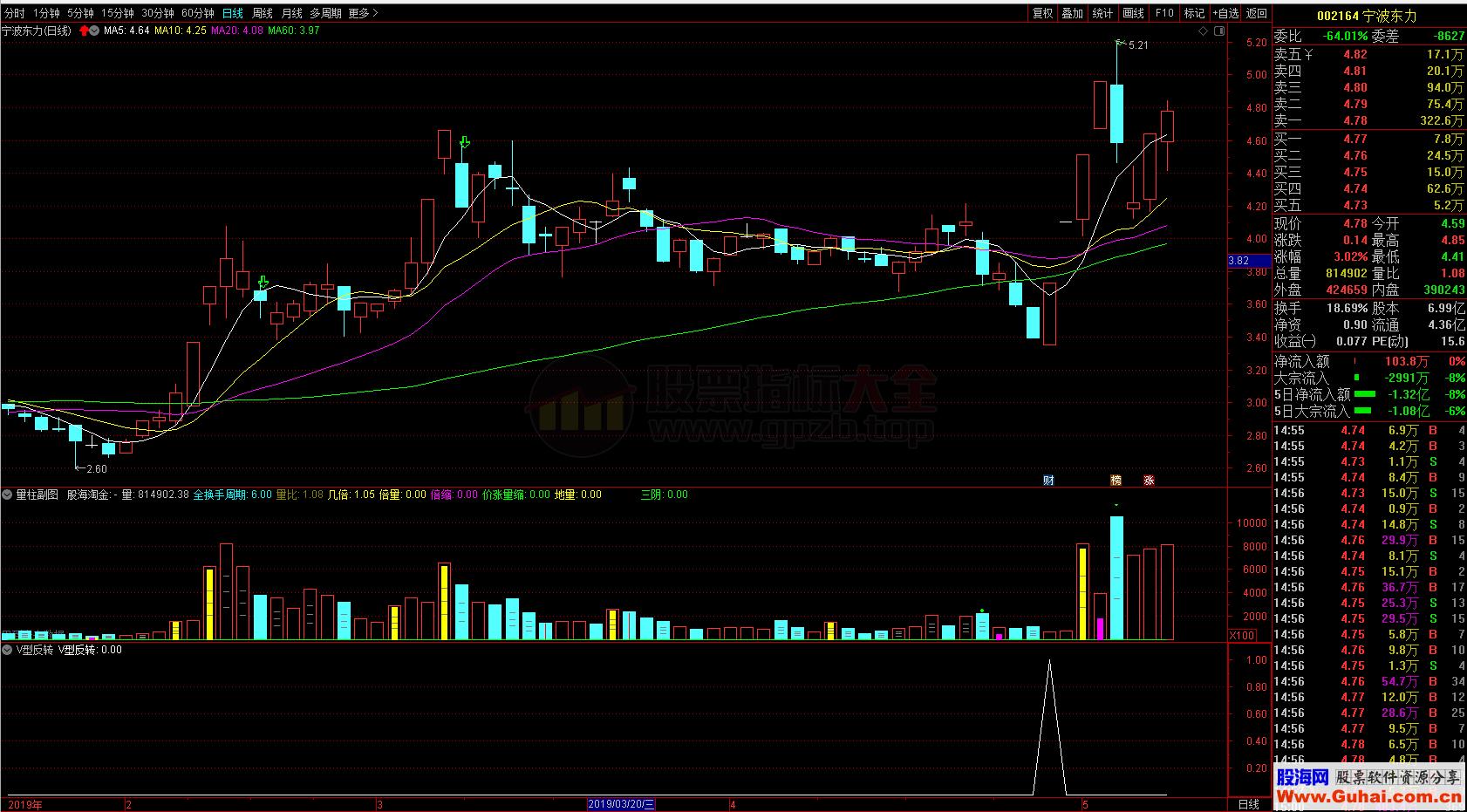Click the 全换手周期: 6.00 label
Image resolution: width=1467 pixels, height=812 pixels.
coord(232,495)
